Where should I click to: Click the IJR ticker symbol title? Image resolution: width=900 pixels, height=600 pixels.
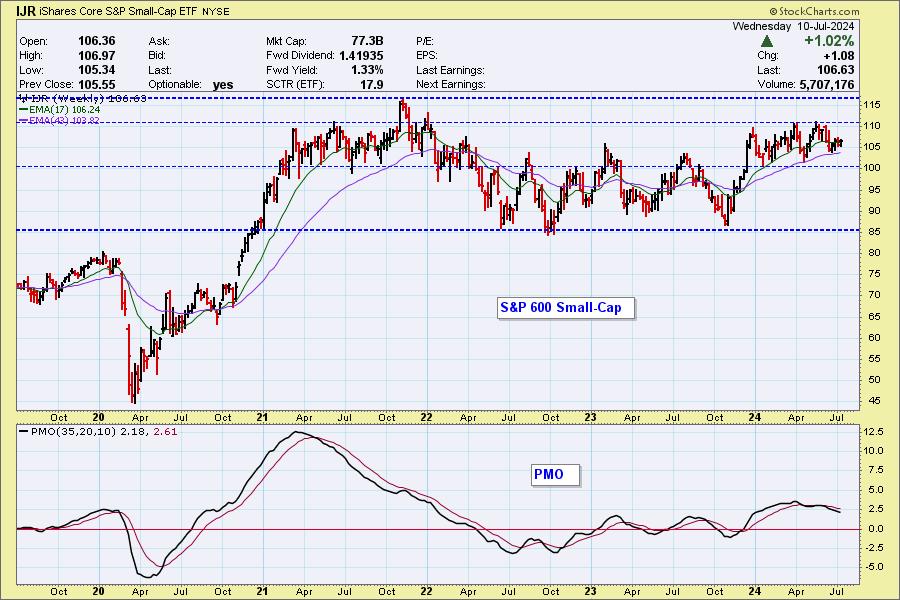26,11
